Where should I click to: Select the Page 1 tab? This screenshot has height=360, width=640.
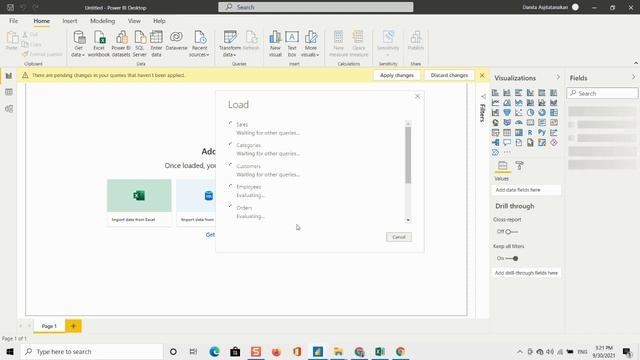pyautogui.click(x=49, y=326)
